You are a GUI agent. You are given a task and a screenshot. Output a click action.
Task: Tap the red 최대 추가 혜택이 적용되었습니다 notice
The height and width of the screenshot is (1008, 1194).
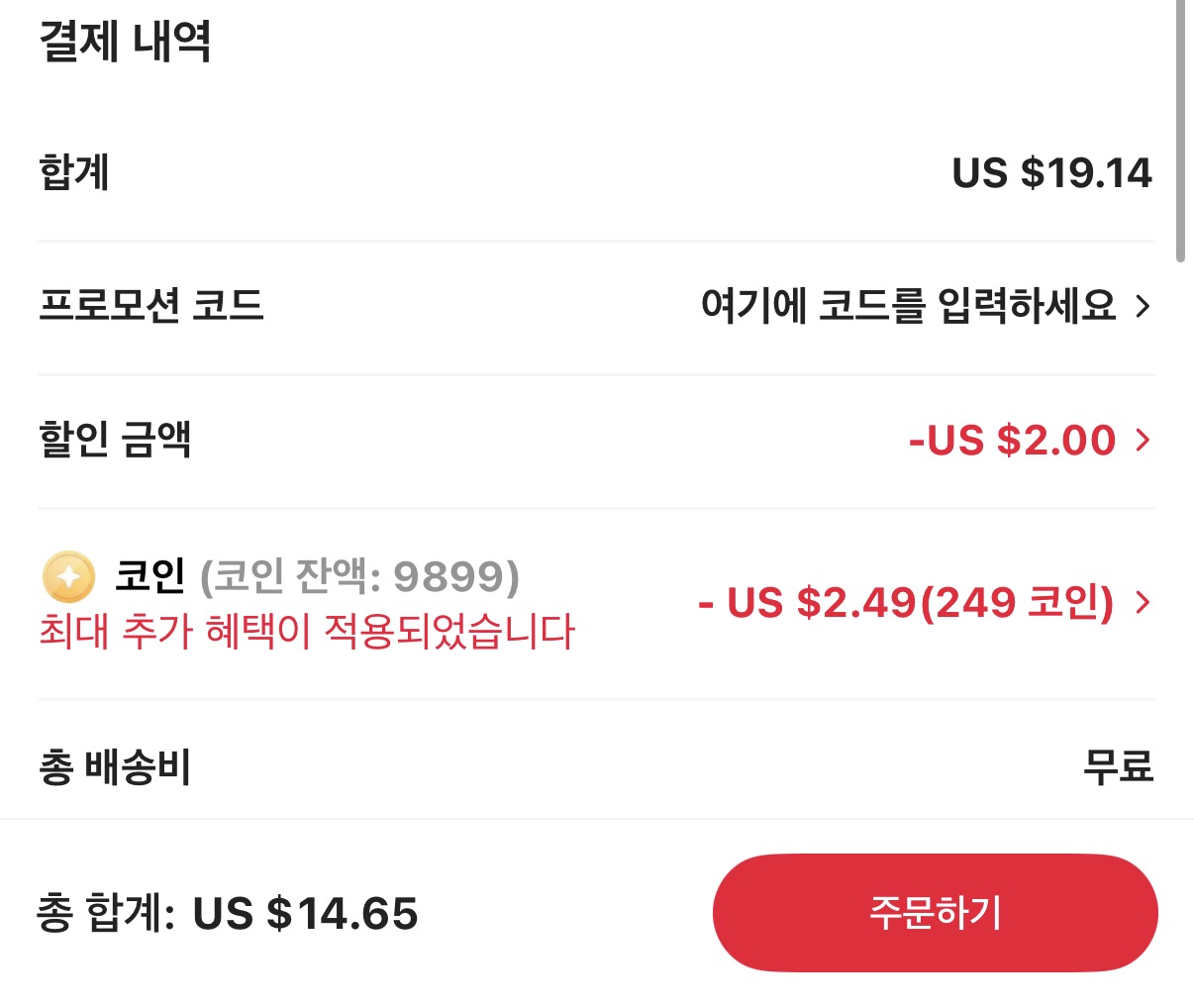click(x=306, y=631)
